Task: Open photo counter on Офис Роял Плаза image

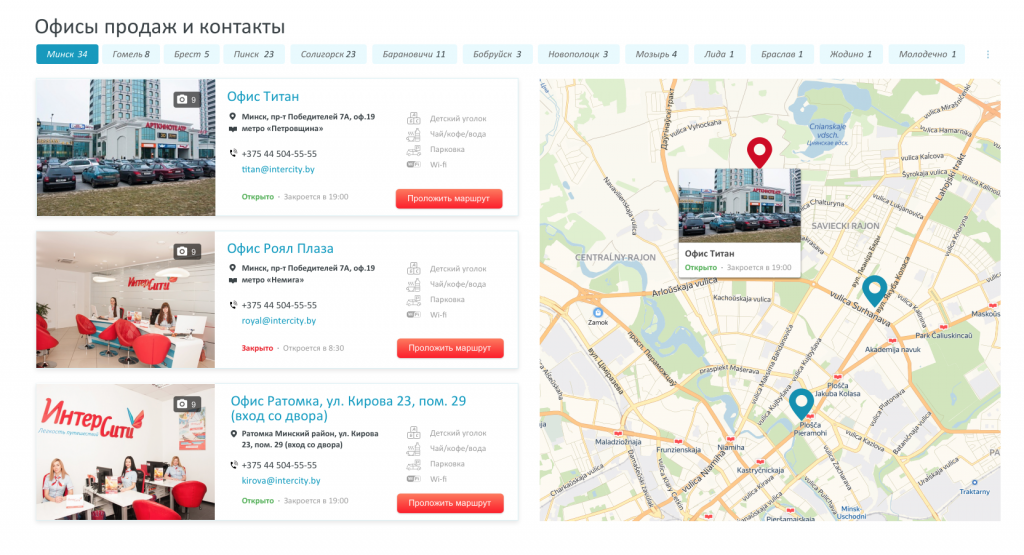Action: point(187,252)
